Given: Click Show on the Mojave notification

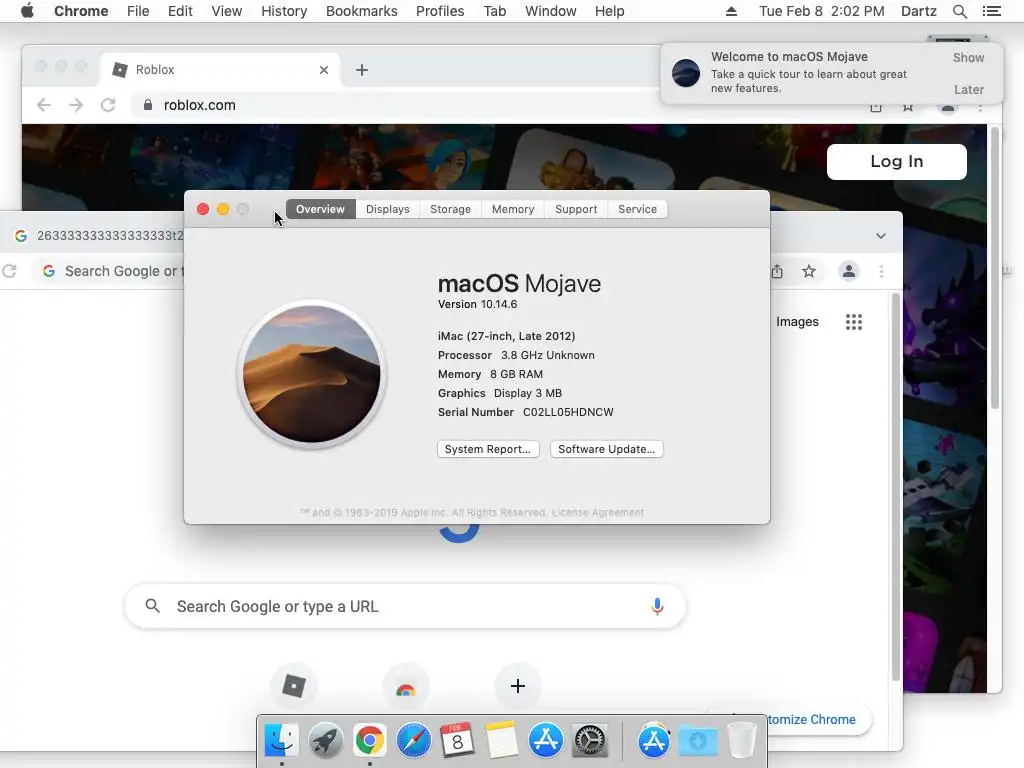Looking at the screenshot, I should click(968, 57).
